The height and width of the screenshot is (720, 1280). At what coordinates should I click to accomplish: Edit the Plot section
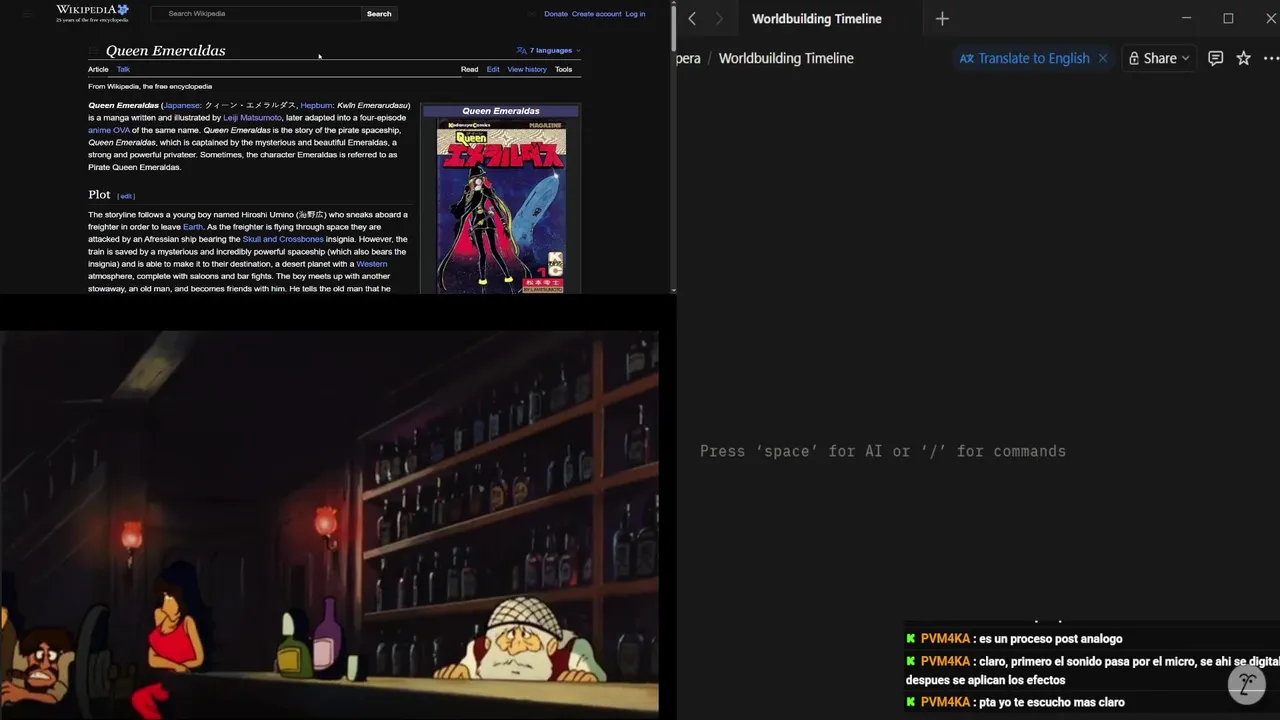(x=126, y=196)
